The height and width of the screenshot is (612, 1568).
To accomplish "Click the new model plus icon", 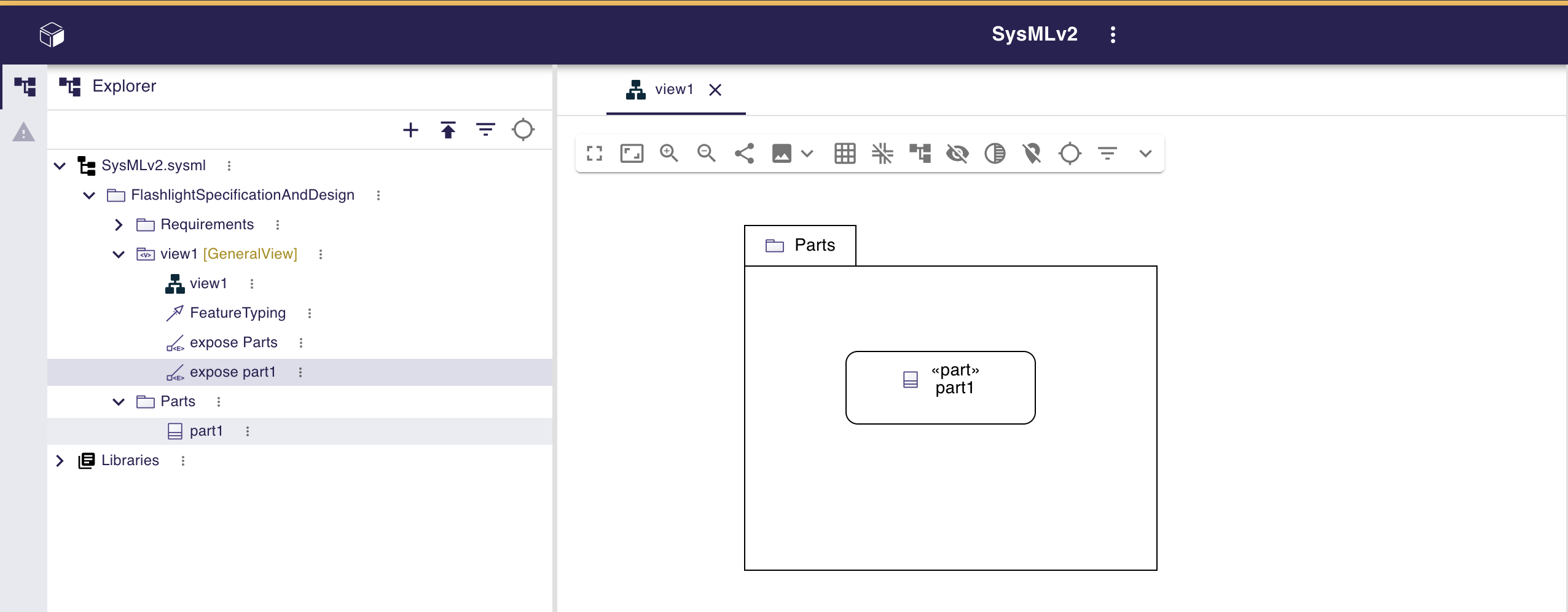I will point(410,130).
